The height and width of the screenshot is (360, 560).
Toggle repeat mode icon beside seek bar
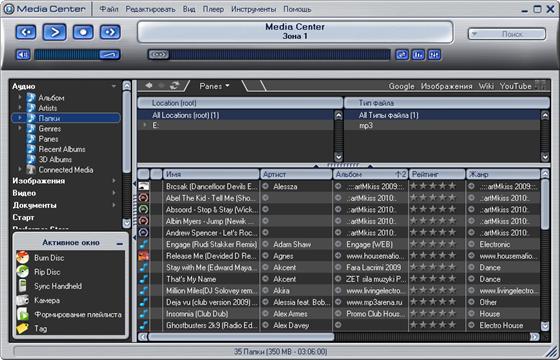(402, 55)
